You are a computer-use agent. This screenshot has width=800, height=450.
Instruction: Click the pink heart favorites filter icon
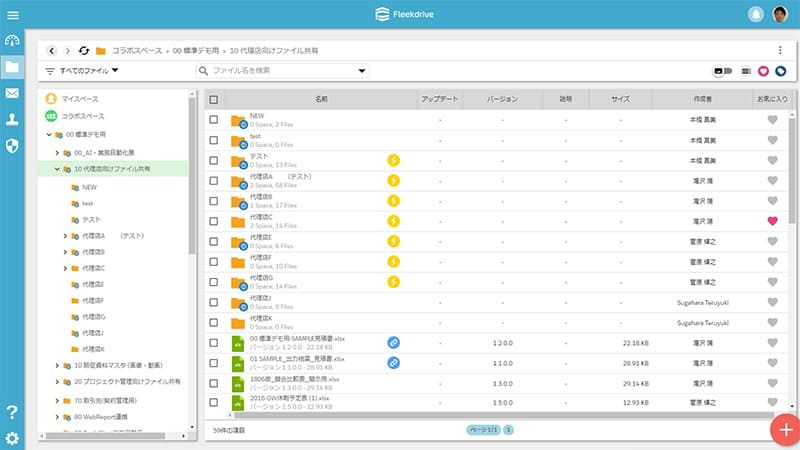click(x=763, y=71)
